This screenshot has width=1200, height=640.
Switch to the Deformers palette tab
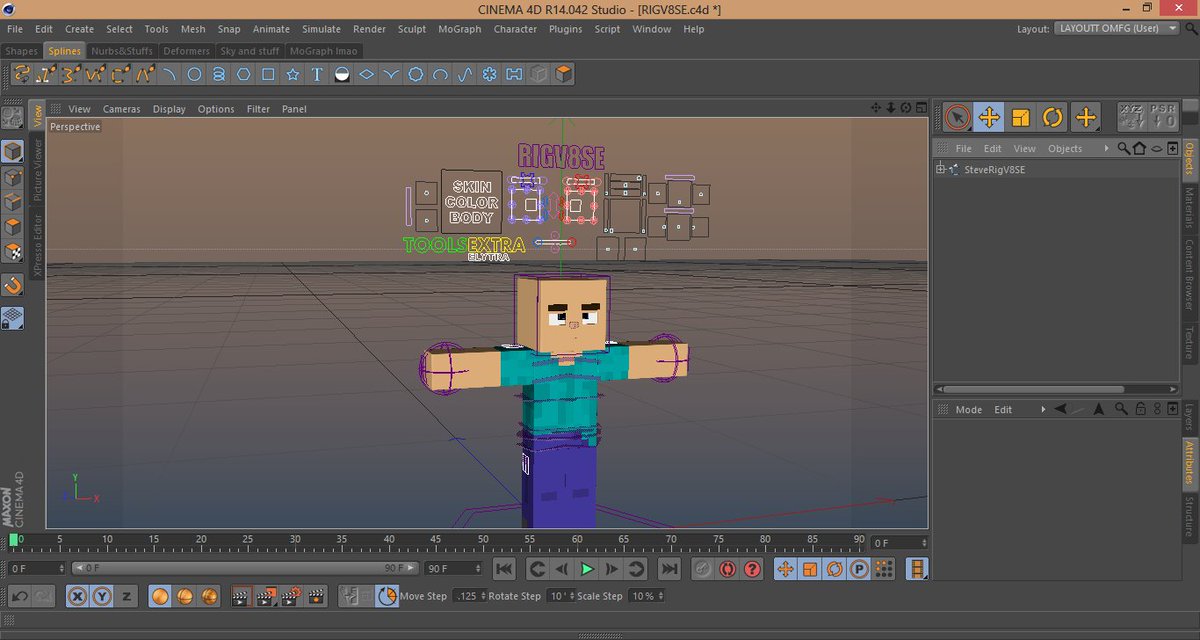[187, 51]
